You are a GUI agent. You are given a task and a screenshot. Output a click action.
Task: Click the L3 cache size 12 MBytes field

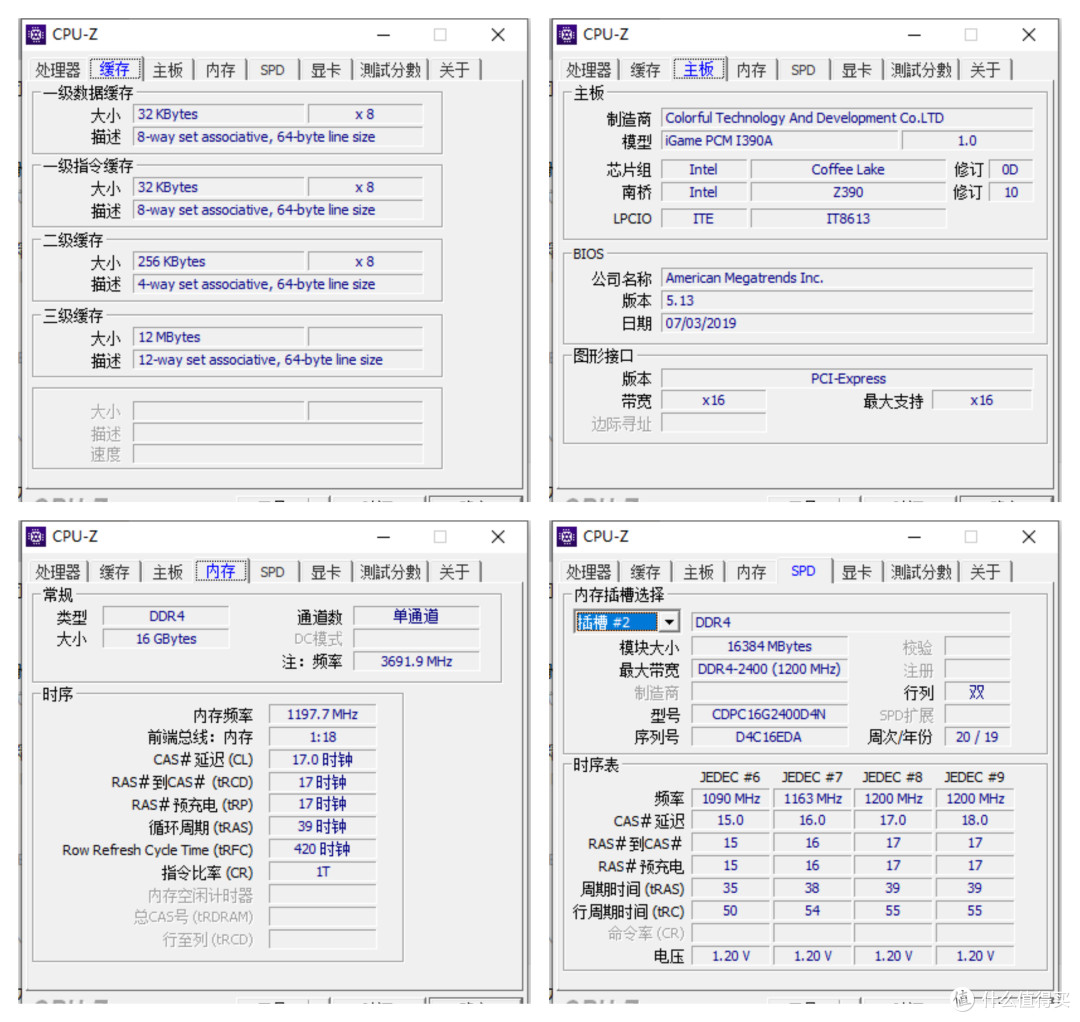tap(218, 337)
